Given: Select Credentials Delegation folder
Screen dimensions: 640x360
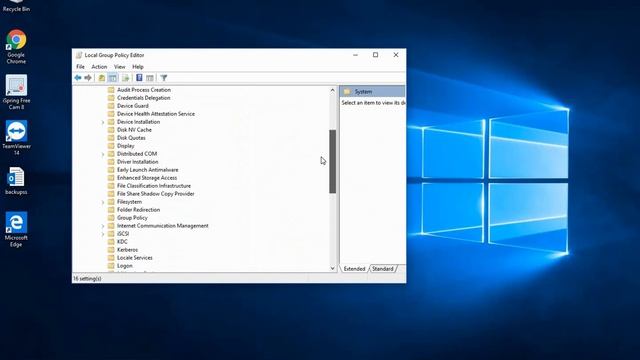Looking at the screenshot, I should tap(143, 98).
